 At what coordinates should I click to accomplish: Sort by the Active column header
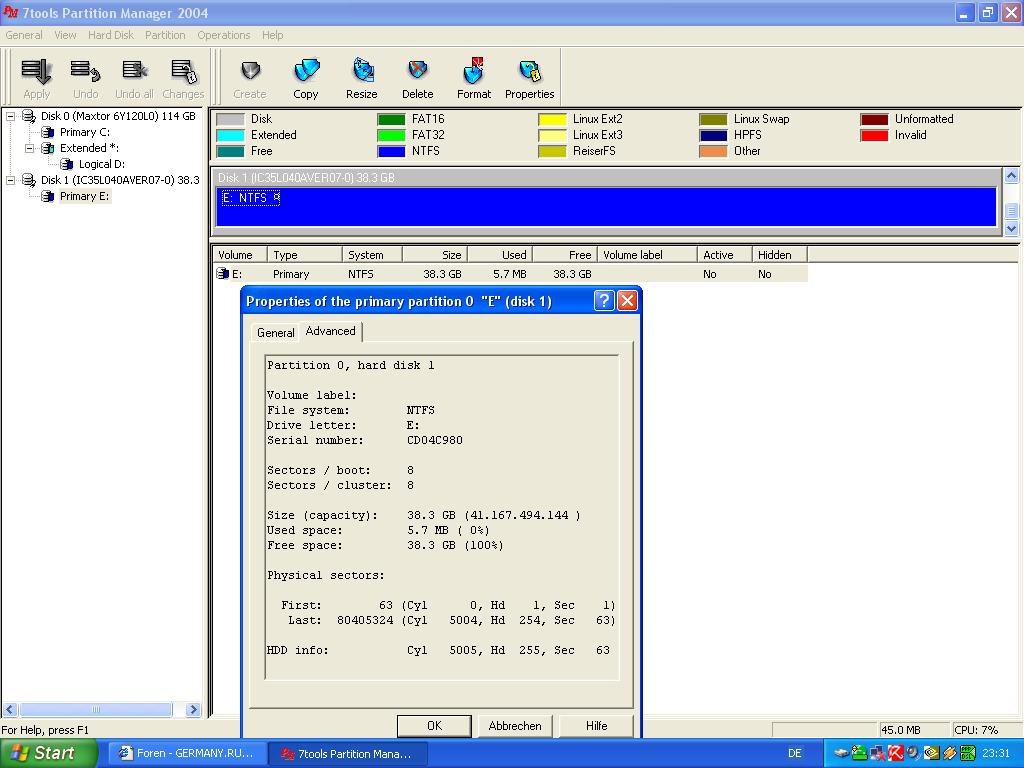pyautogui.click(x=724, y=255)
